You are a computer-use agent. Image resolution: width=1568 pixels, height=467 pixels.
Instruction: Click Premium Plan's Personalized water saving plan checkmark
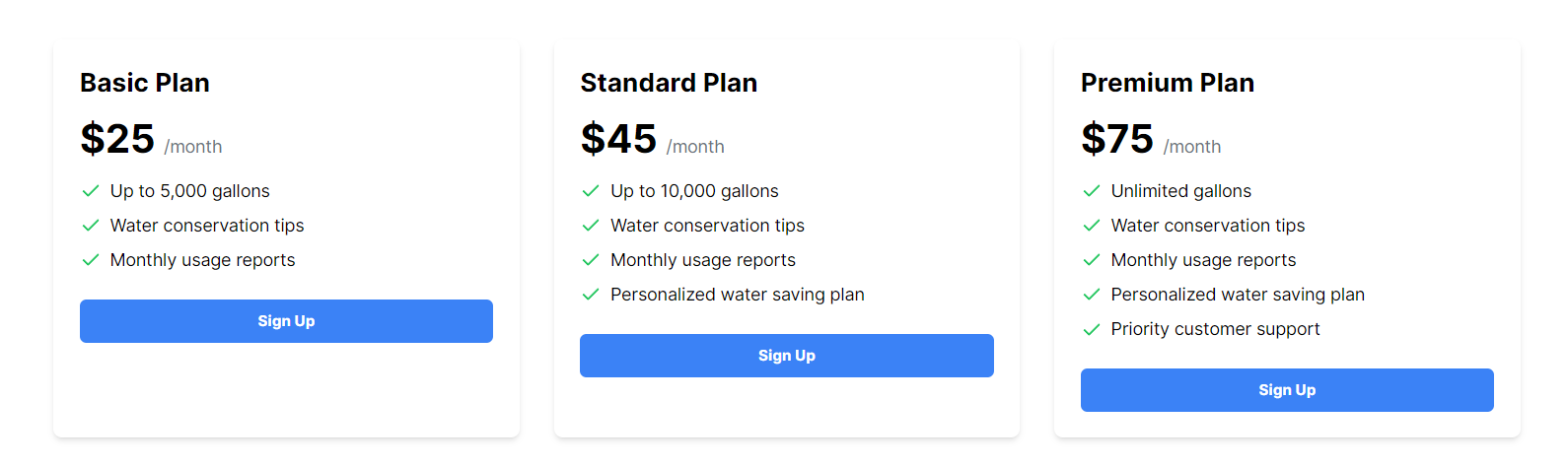(1092, 295)
